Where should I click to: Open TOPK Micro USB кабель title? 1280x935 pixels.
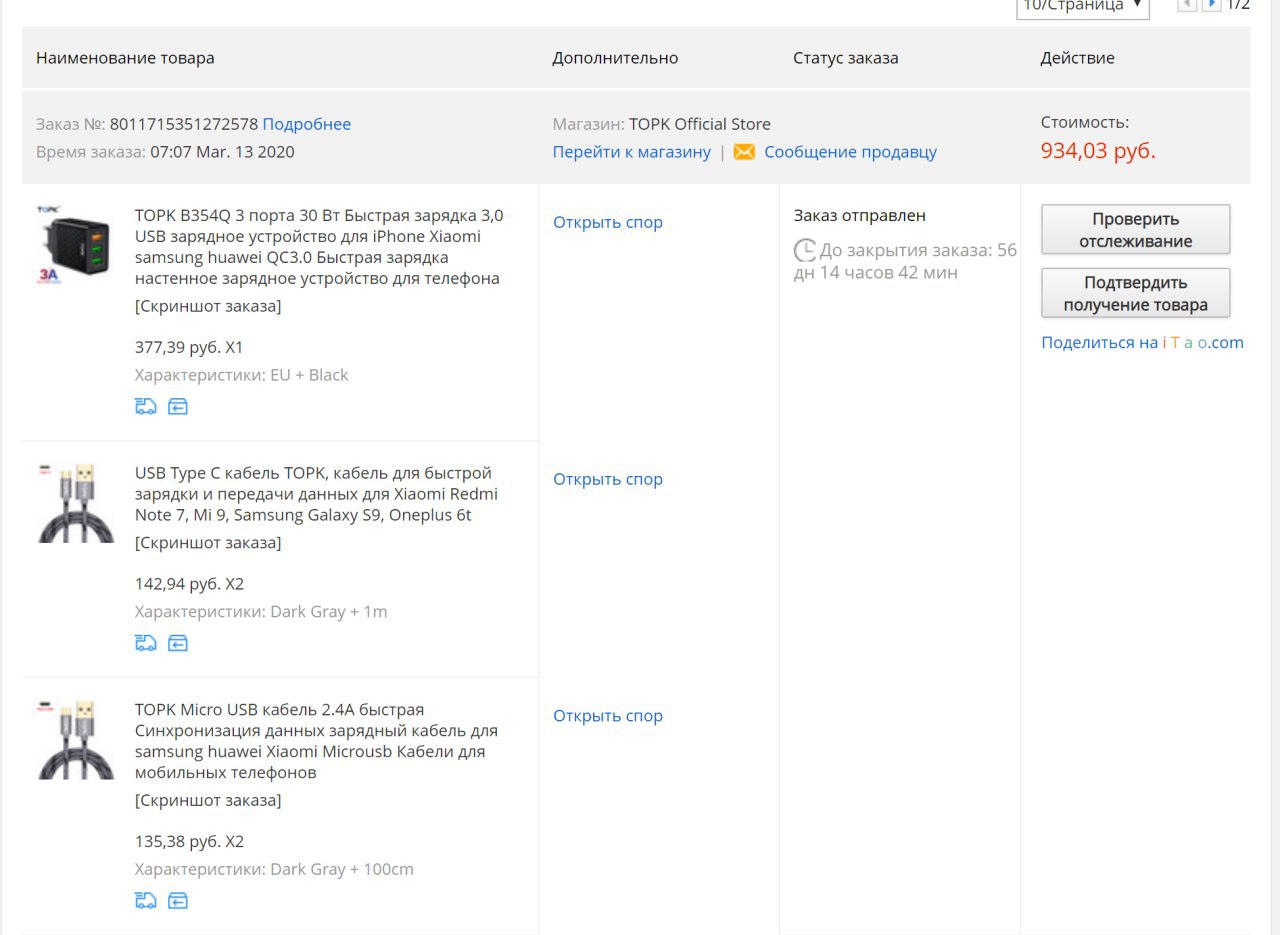click(x=316, y=741)
